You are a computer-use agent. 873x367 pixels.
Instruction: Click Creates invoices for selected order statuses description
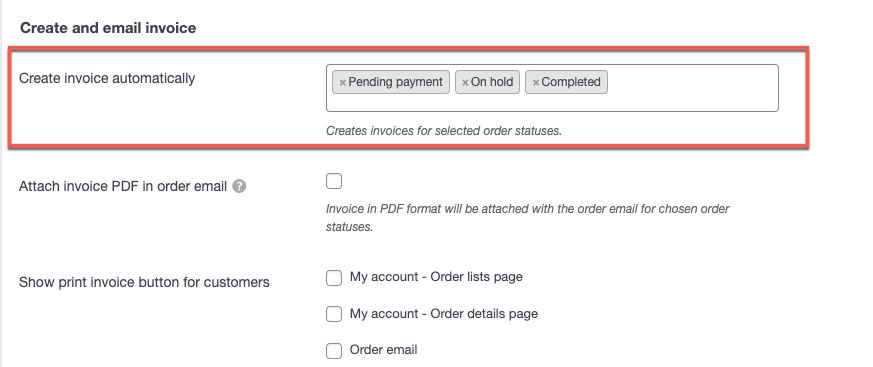[x=444, y=131]
